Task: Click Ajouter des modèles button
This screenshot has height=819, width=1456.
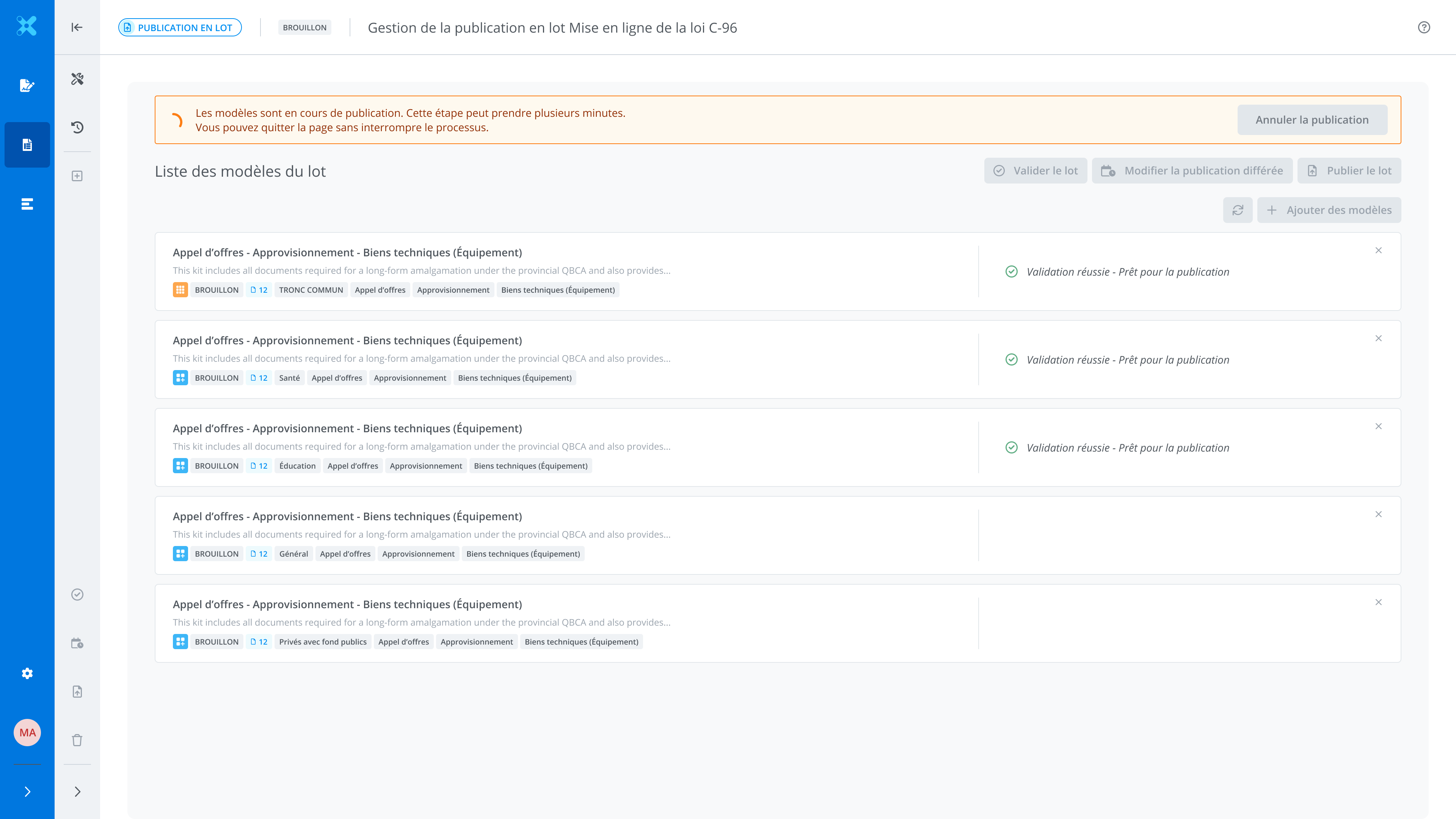Action: tap(1329, 210)
